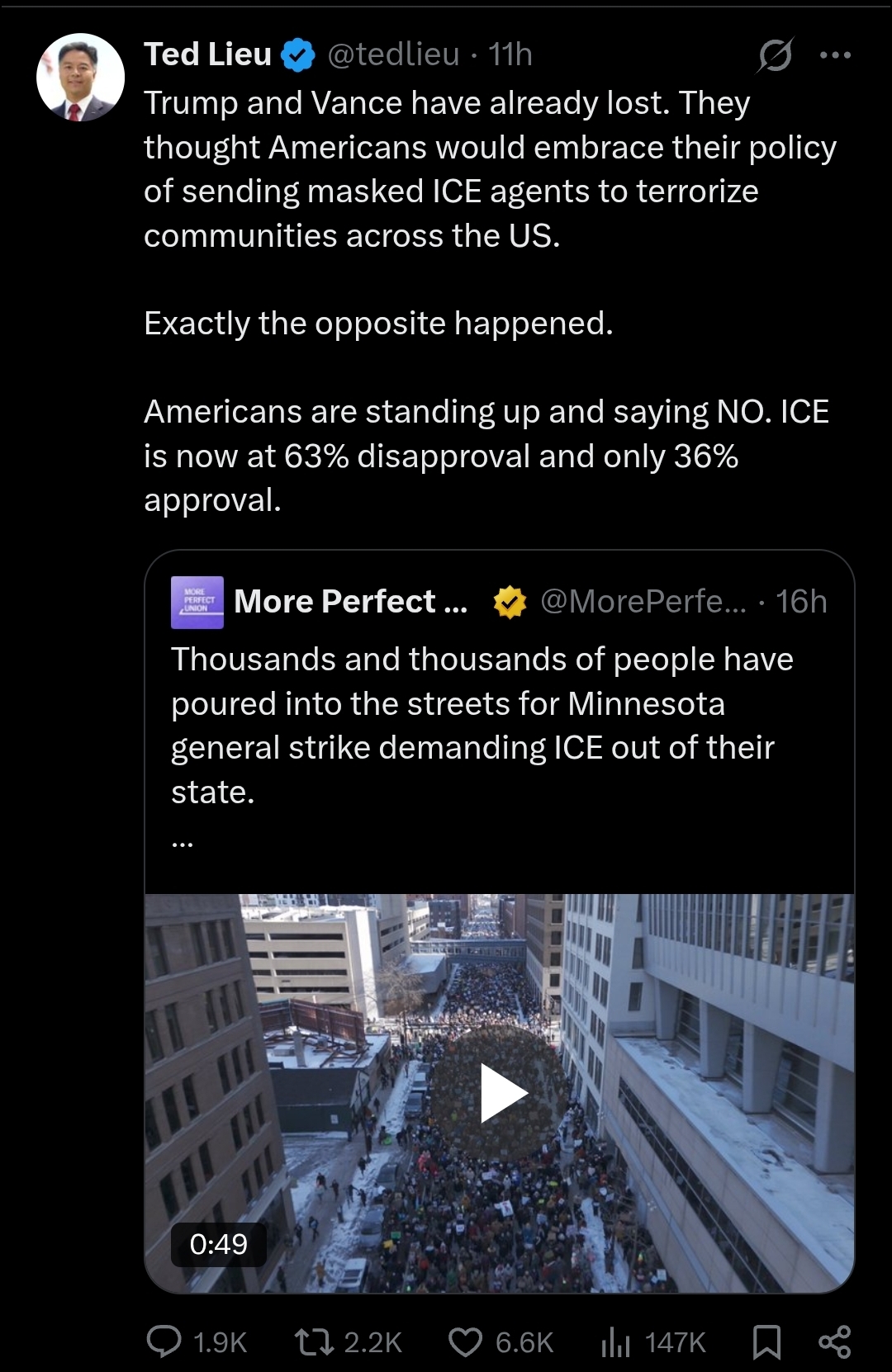Click the Grok slash-circle icon
This screenshot has height=1372, width=892.
point(776,55)
